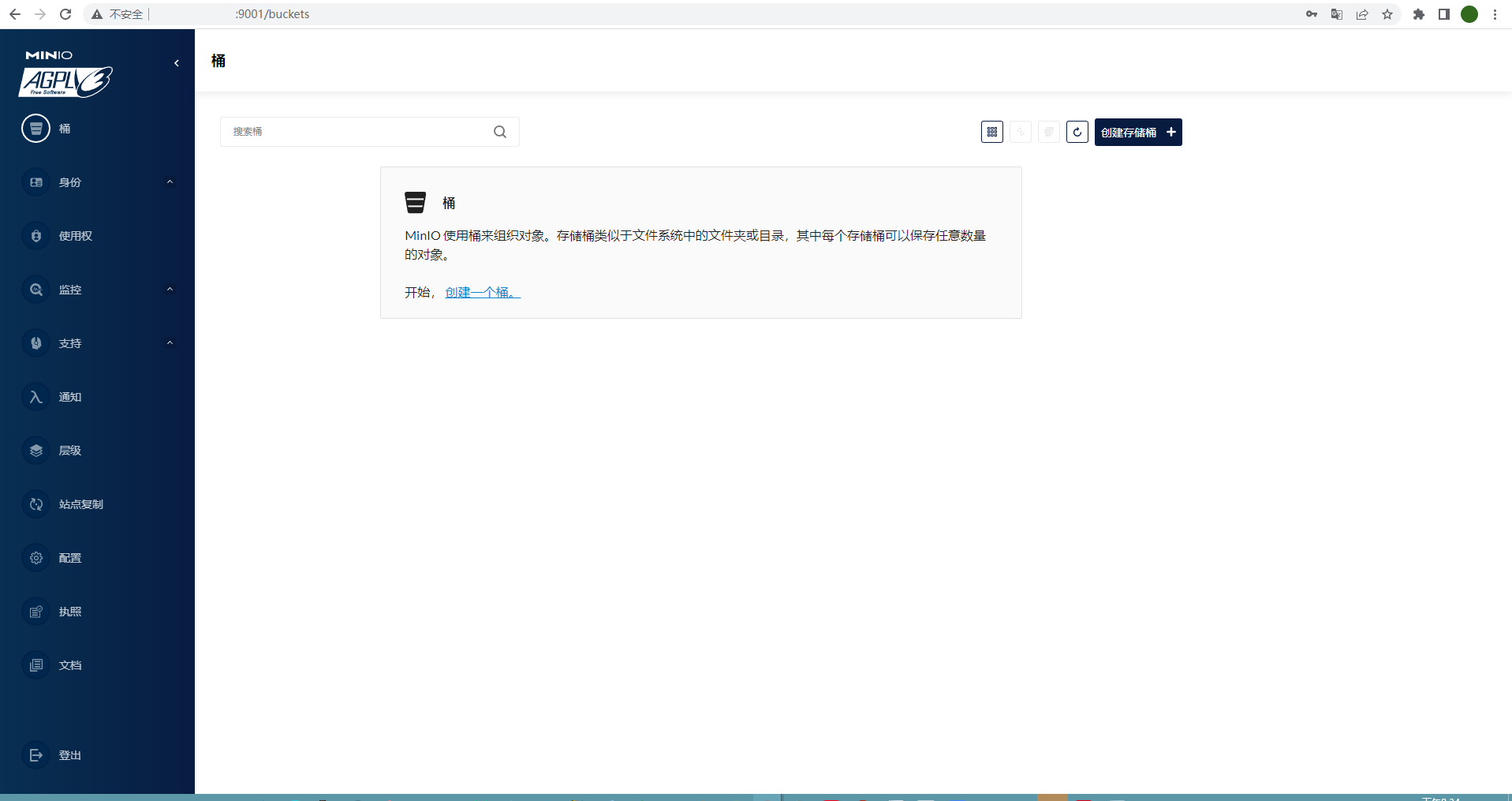Click the search magnifier icon
1512x801 pixels.
tap(500, 132)
